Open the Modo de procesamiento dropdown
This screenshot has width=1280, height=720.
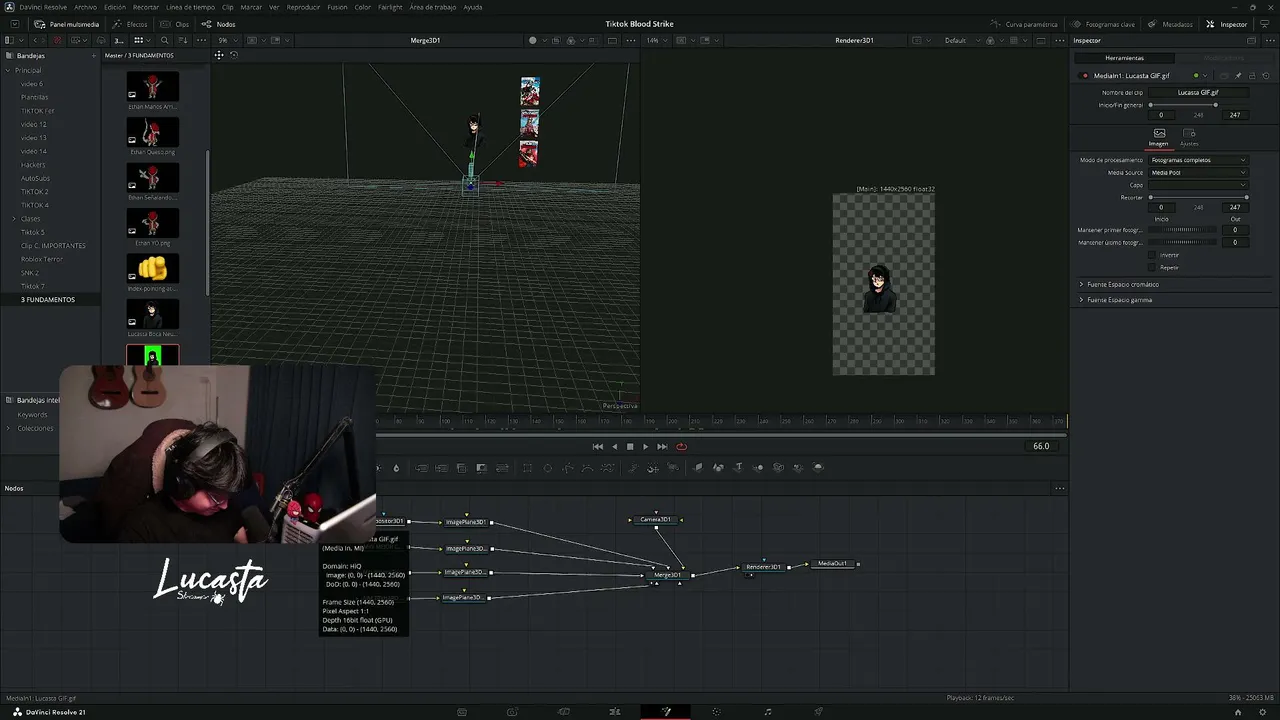[1198, 160]
